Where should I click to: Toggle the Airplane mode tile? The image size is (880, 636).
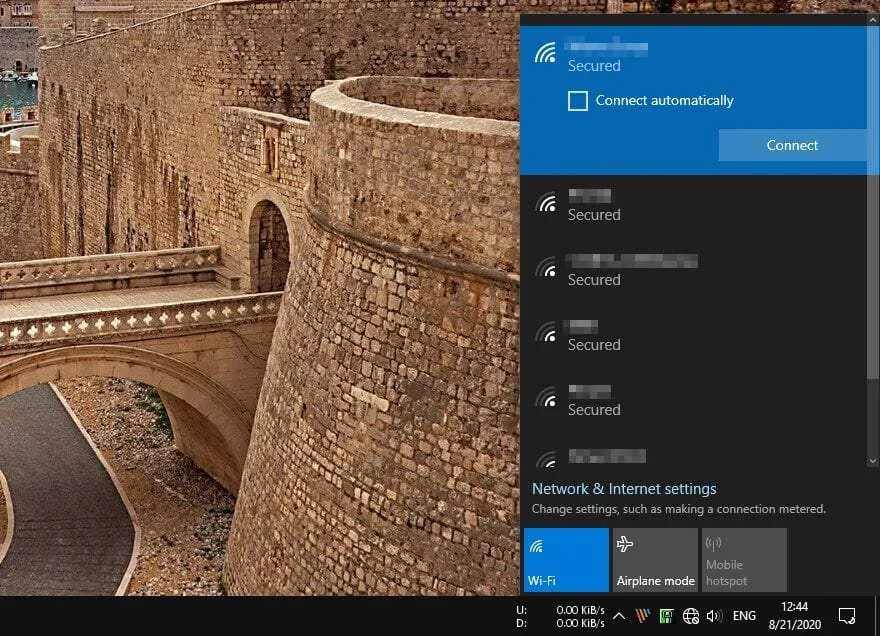coord(655,560)
